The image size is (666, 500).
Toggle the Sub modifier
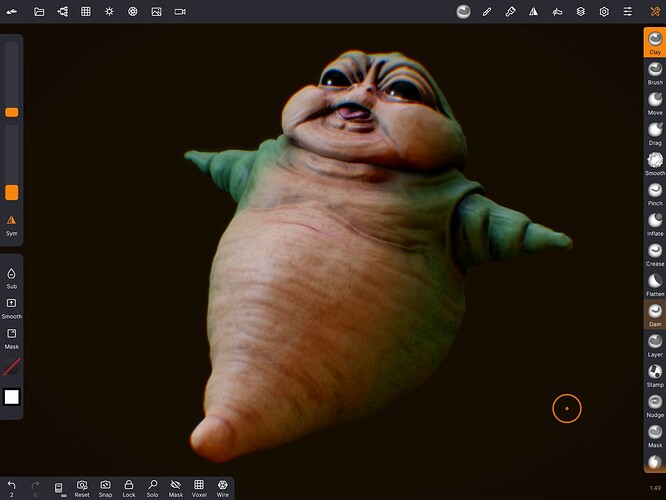[x=11, y=278]
